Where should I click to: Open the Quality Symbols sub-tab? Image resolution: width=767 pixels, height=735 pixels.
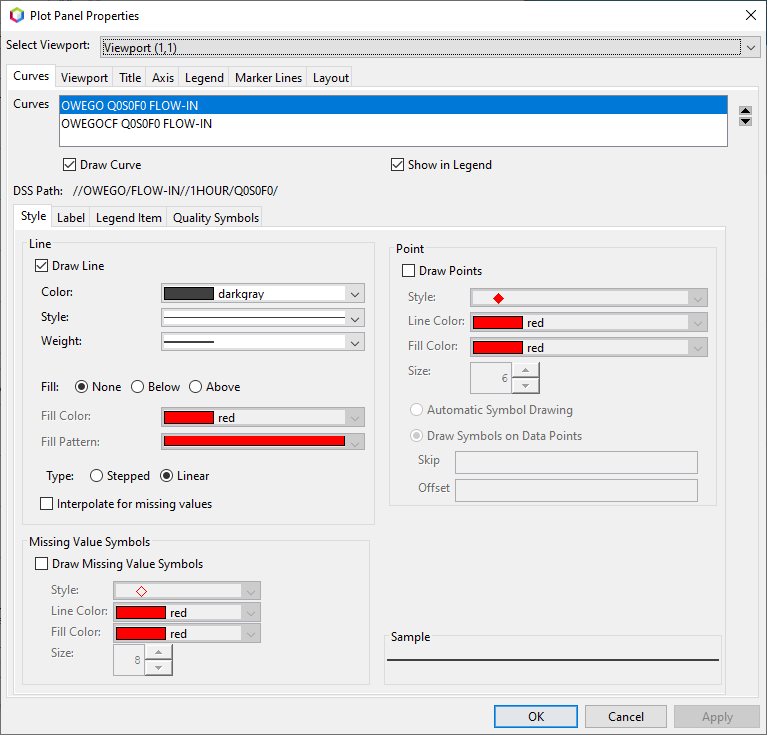tap(216, 218)
